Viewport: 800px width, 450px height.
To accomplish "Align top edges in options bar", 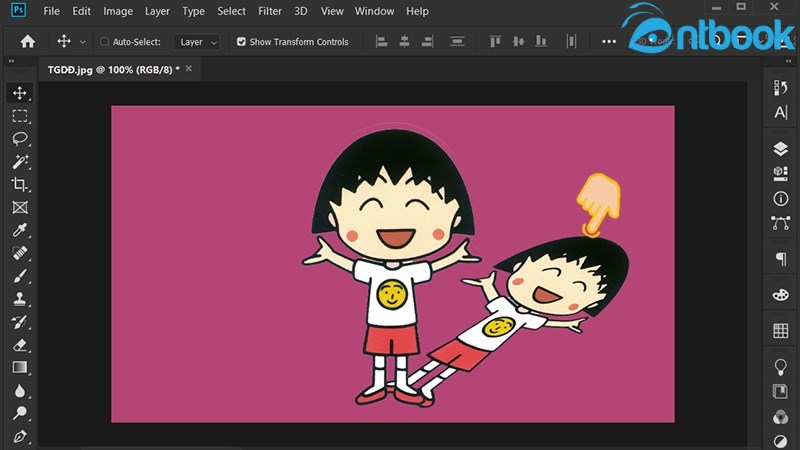I will [495, 41].
